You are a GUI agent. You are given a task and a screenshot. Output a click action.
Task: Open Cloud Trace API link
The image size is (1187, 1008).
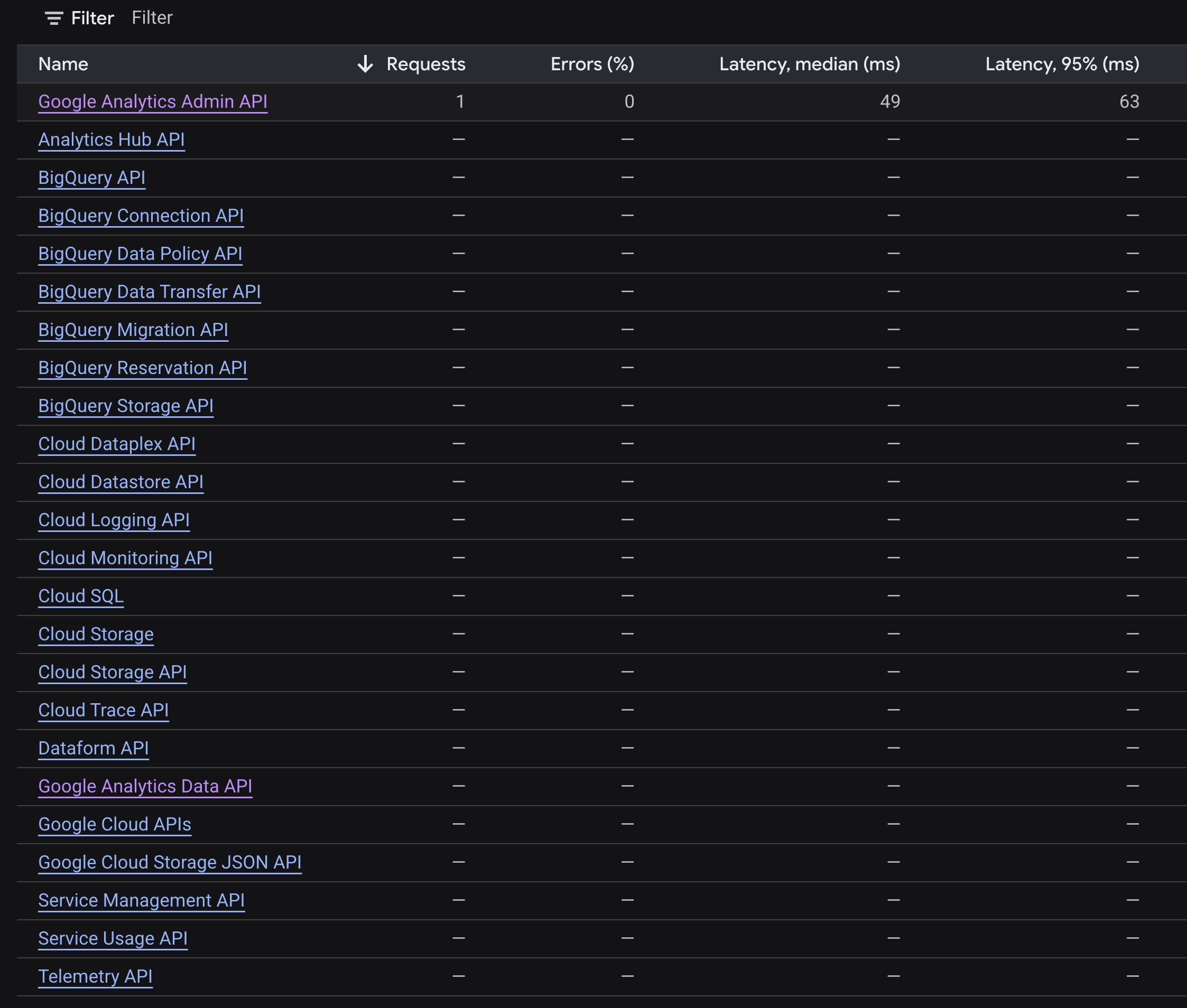point(104,710)
